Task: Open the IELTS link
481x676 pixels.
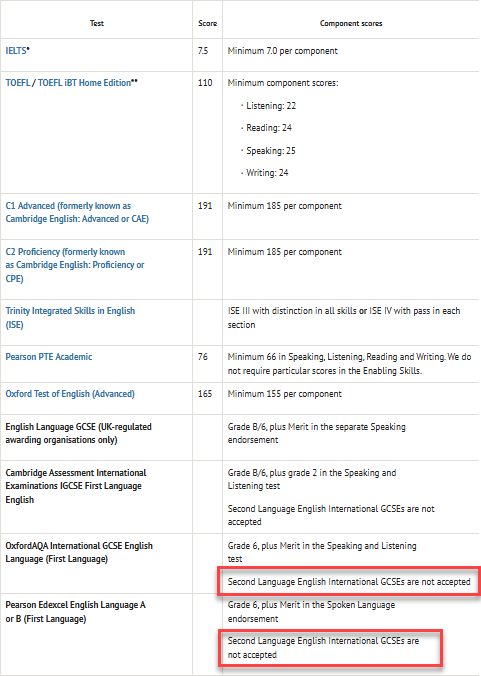Action: click(16, 51)
